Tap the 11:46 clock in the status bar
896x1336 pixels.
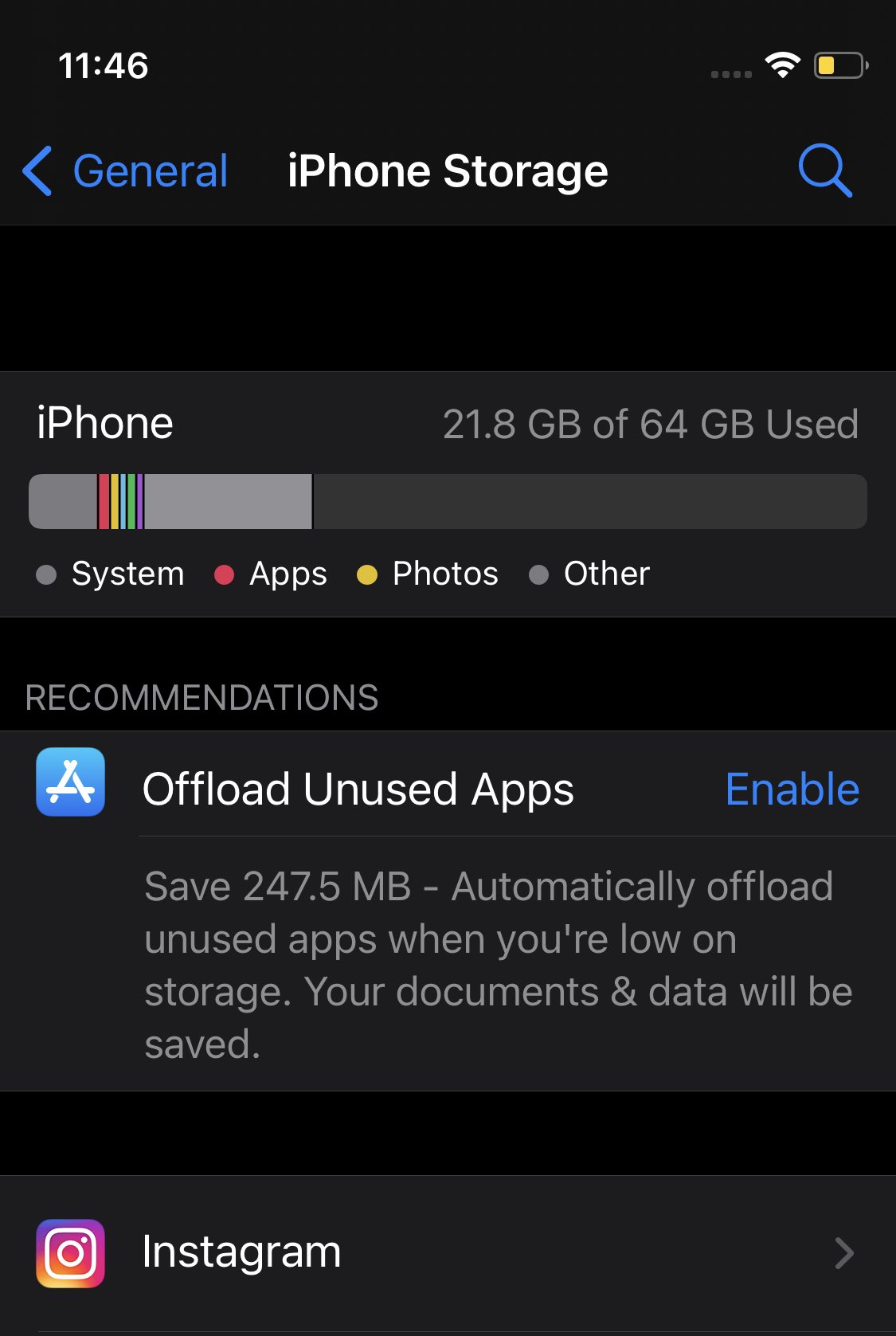tap(104, 65)
